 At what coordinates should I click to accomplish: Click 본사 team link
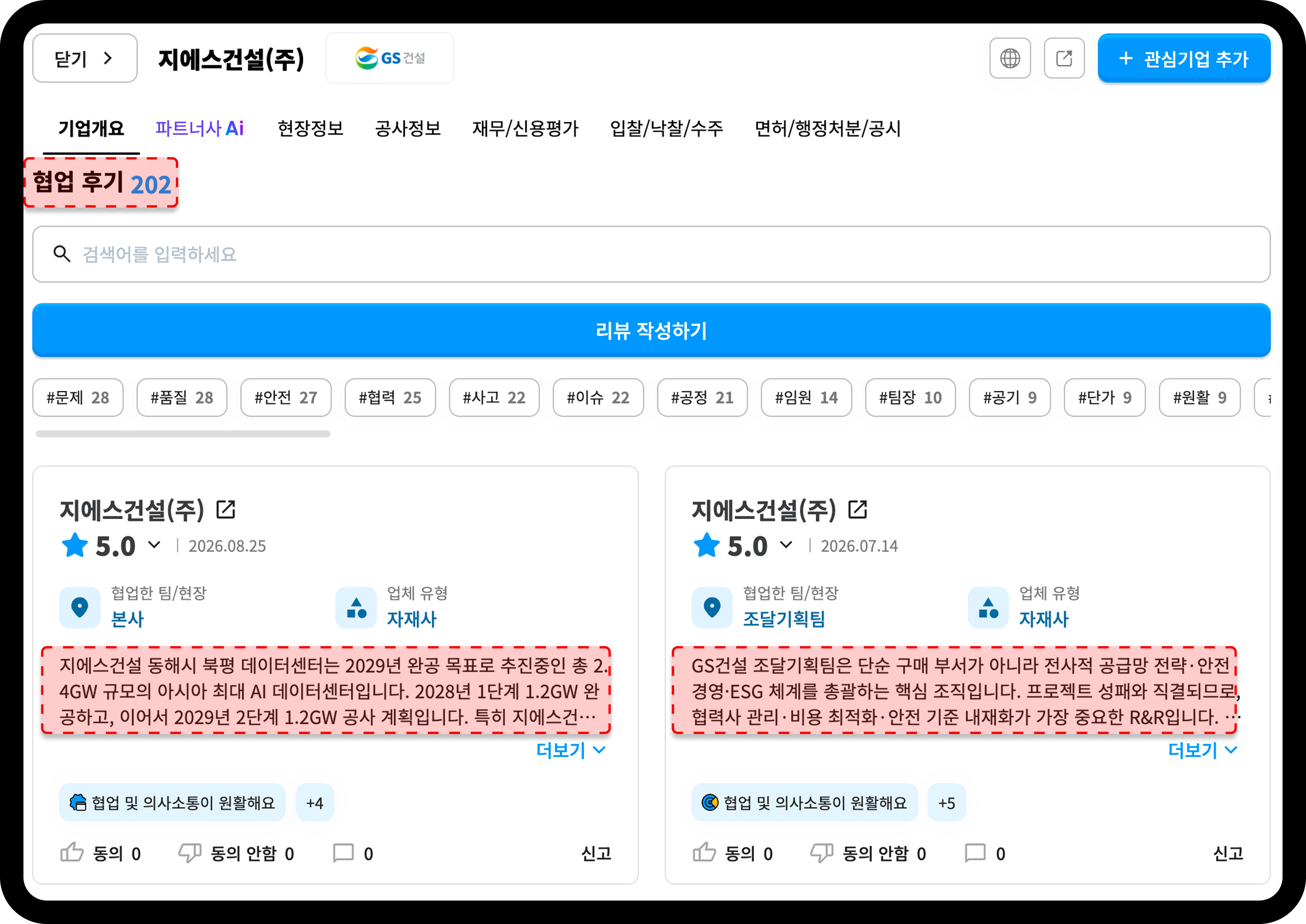127,619
